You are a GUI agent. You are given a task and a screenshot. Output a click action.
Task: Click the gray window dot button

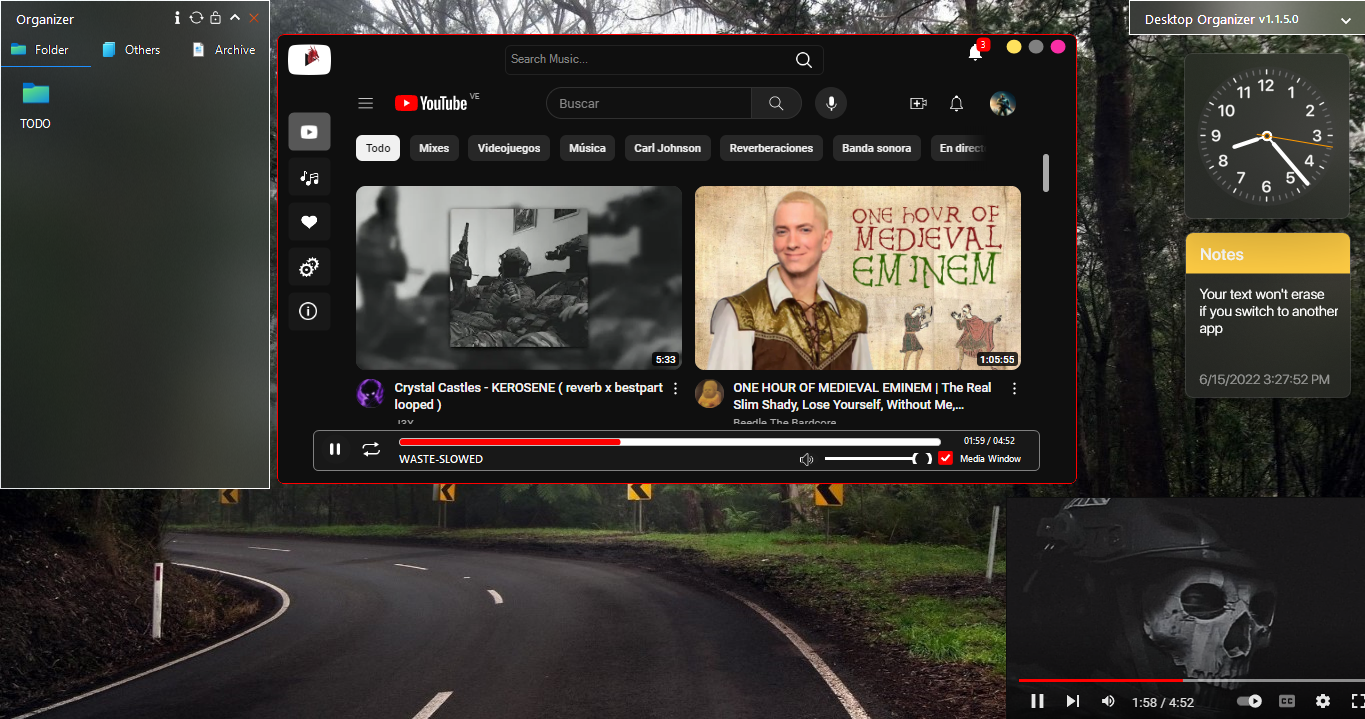click(x=1036, y=46)
